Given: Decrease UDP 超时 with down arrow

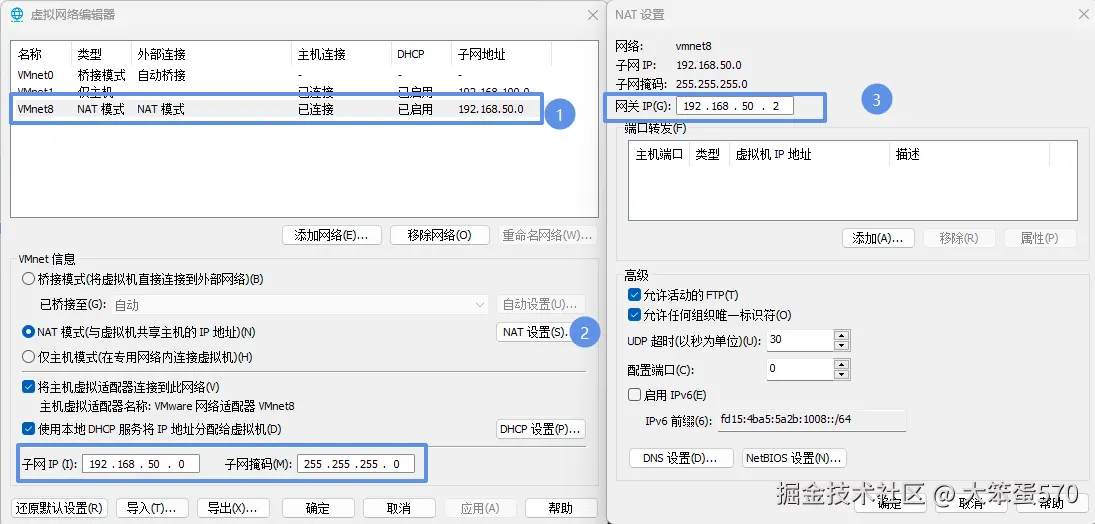Looking at the screenshot, I should tap(842, 346).
